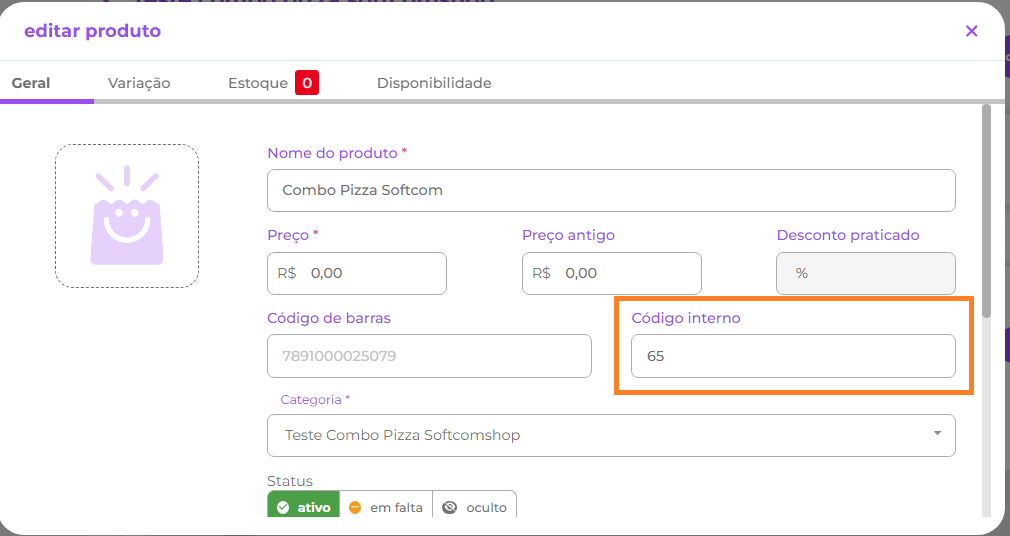Click the green check icon on ativo

pyautogui.click(x=283, y=507)
